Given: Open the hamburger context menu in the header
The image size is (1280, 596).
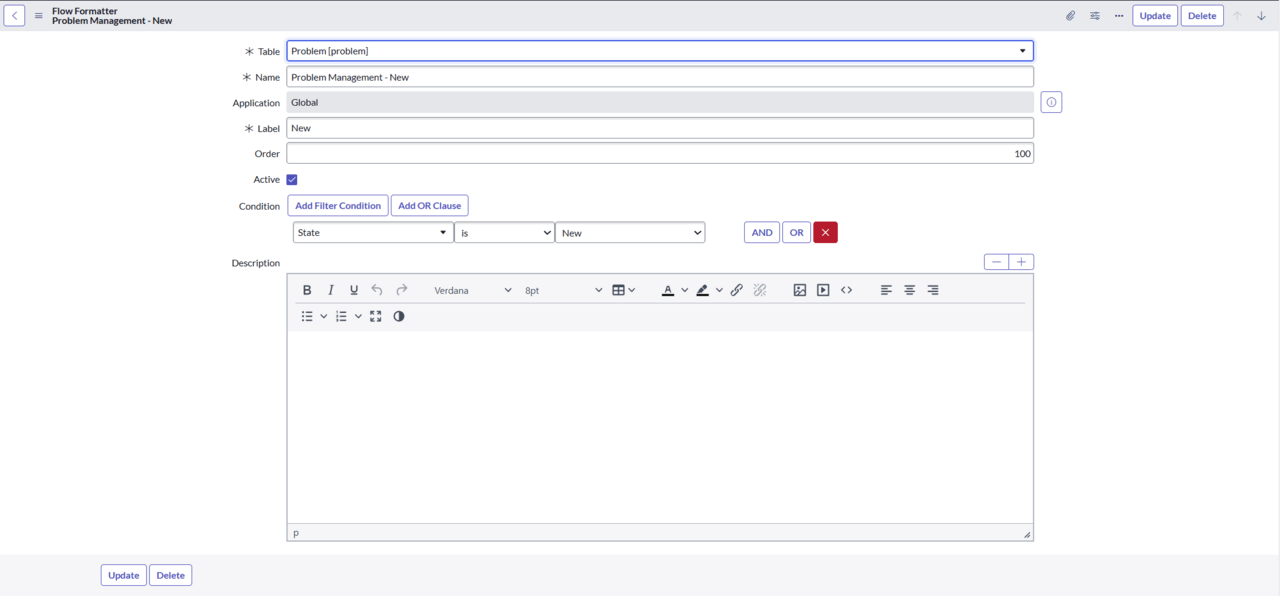Looking at the screenshot, I should point(39,16).
